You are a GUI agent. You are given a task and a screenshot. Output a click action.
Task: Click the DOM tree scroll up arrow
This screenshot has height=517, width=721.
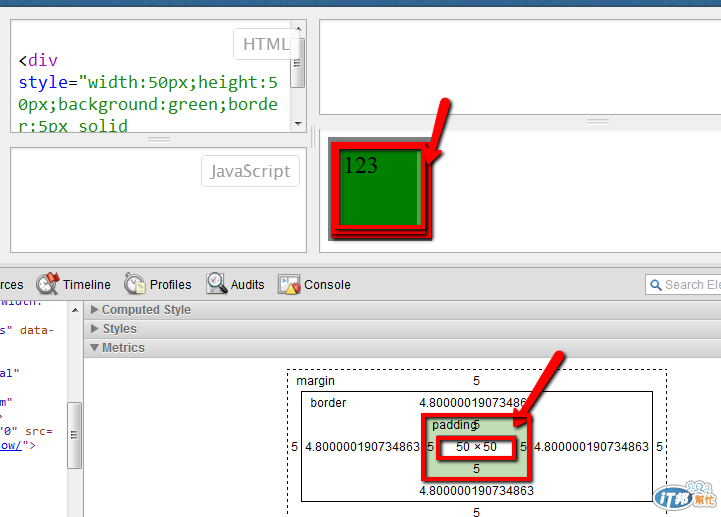75,310
